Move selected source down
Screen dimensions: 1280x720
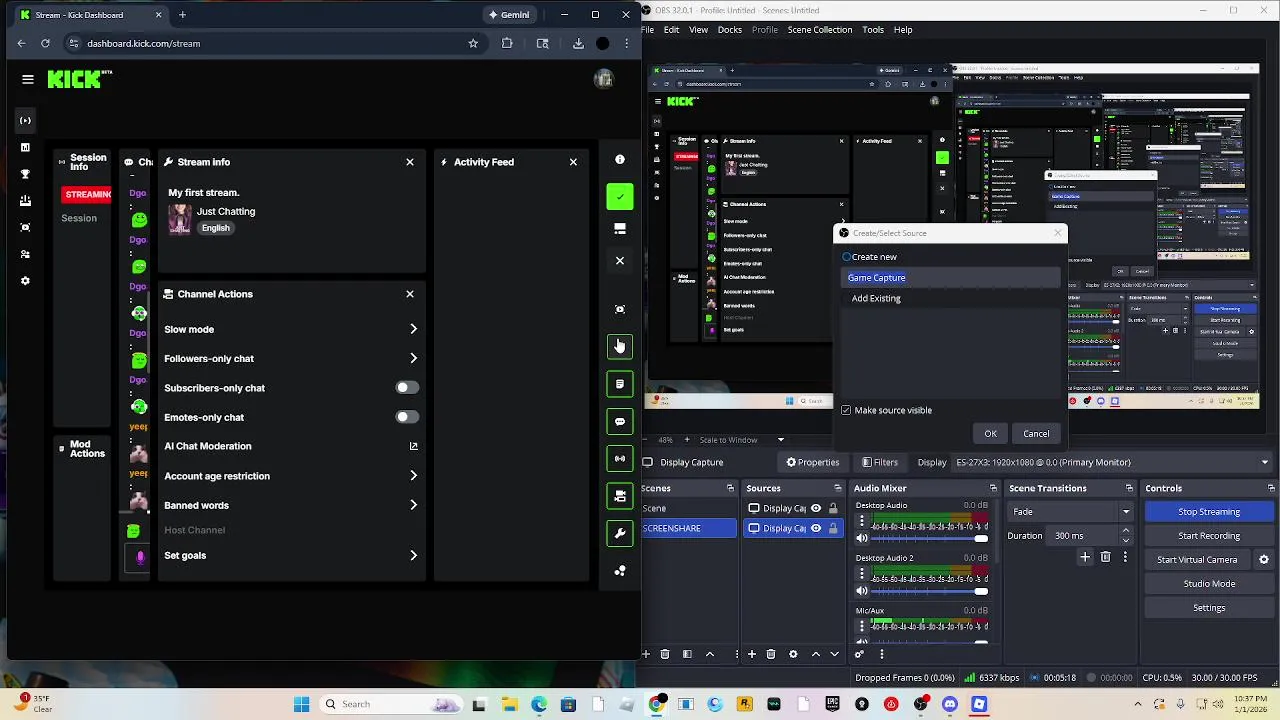pyautogui.click(x=835, y=654)
